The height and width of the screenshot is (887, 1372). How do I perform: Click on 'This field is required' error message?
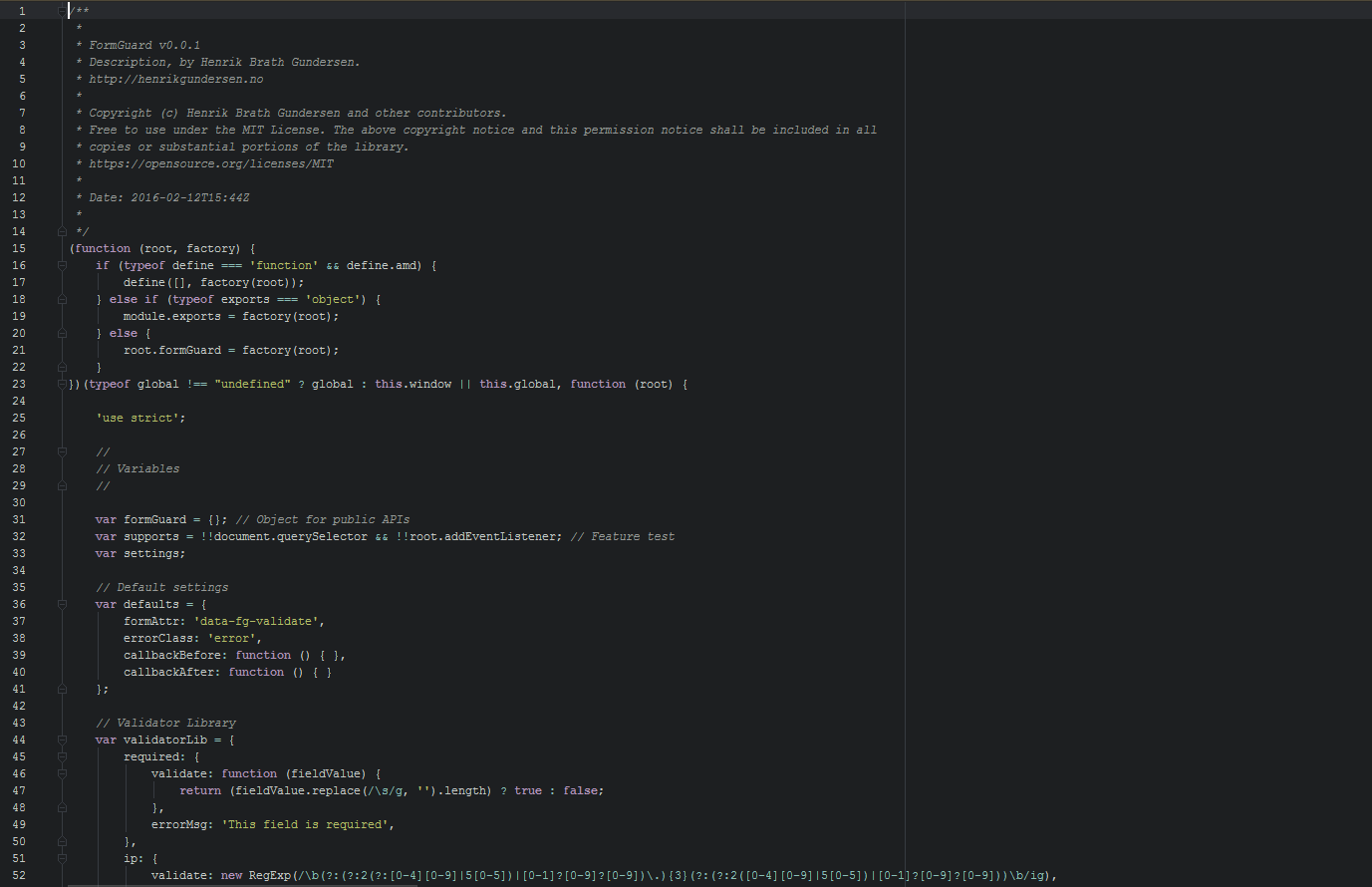click(307, 824)
